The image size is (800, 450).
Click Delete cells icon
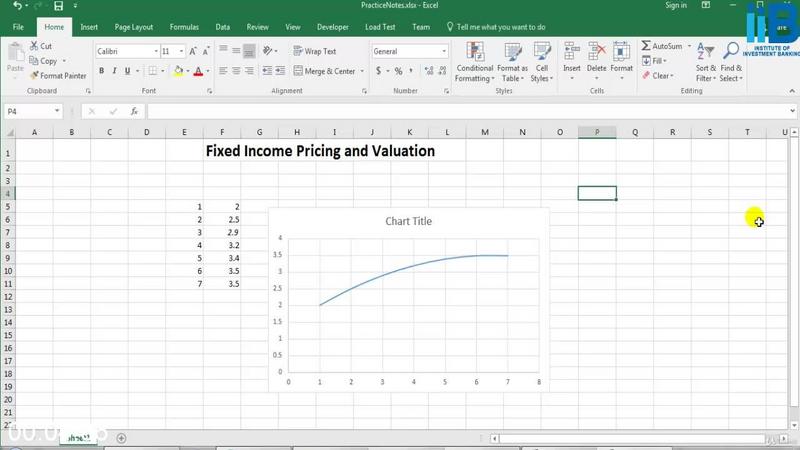click(x=596, y=52)
